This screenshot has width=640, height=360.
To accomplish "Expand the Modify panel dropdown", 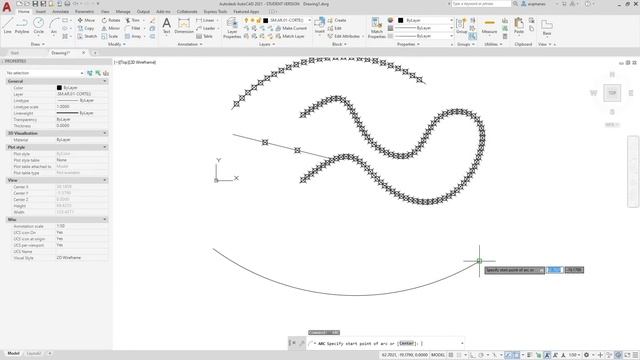I will pos(116,44).
